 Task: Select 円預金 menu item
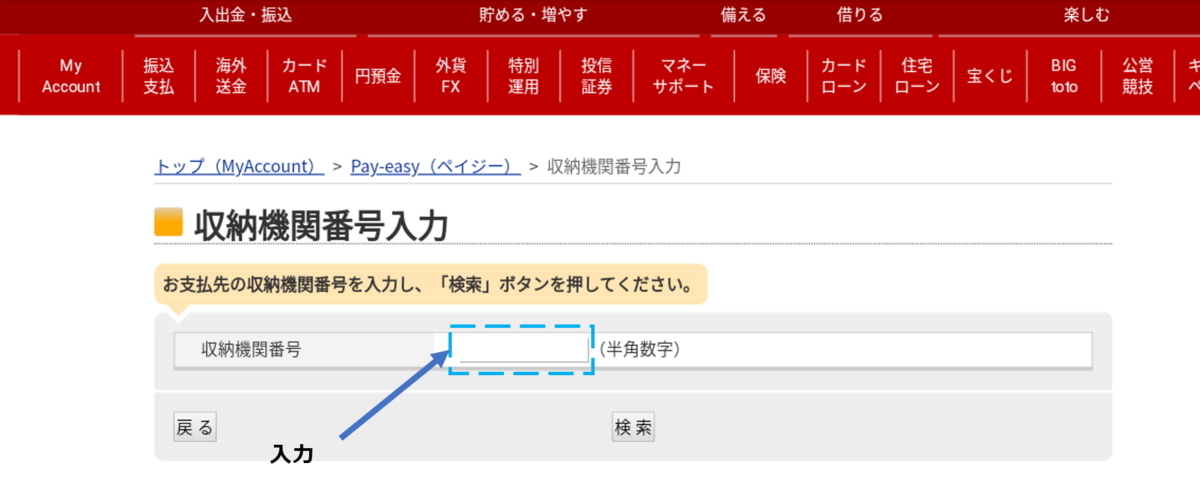(x=378, y=76)
